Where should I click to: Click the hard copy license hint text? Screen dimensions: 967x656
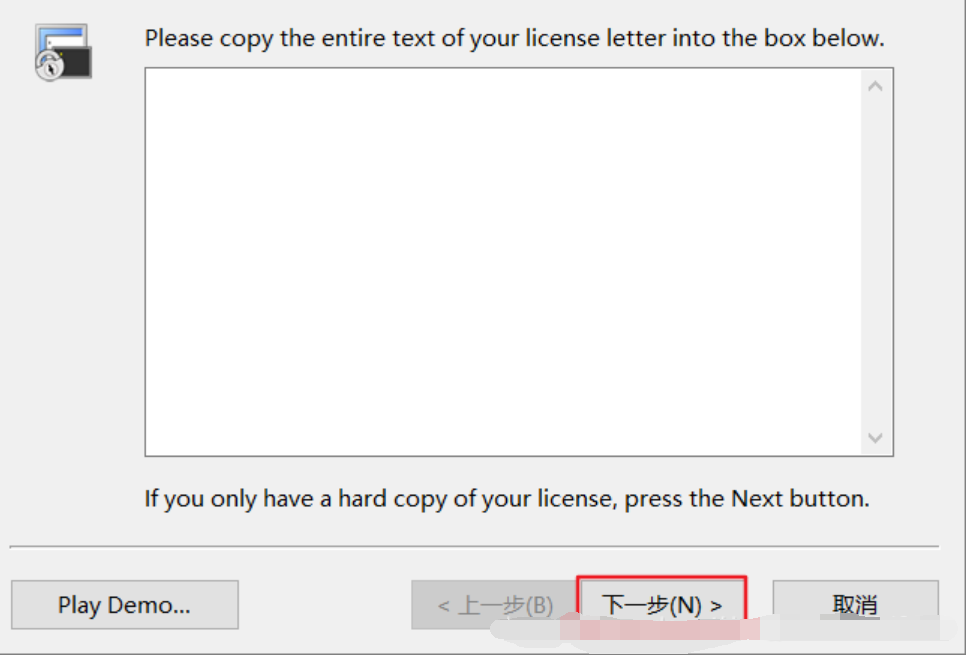pyautogui.click(x=506, y=498)
